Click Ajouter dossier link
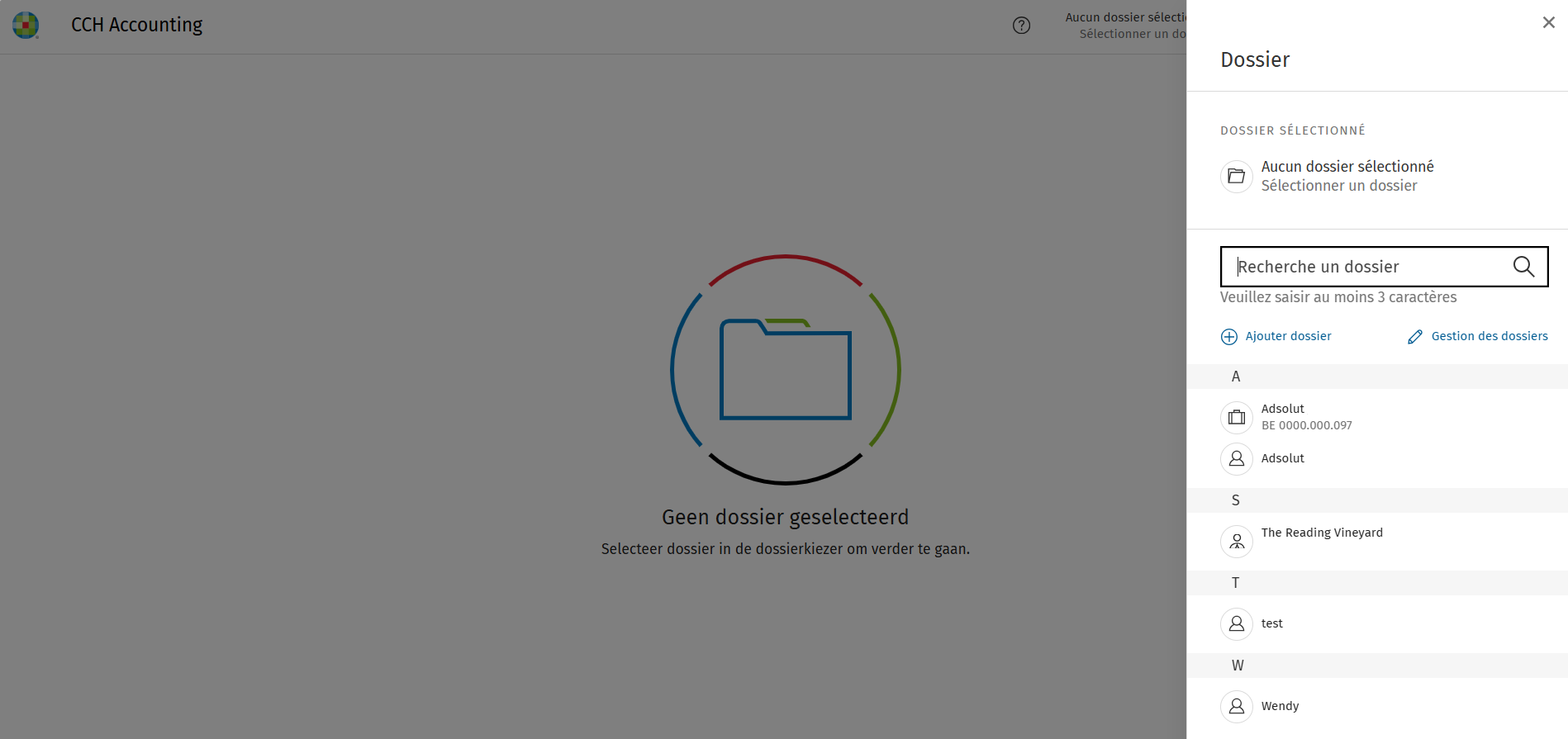The image size is (1568, 739). coord(1288,336)
